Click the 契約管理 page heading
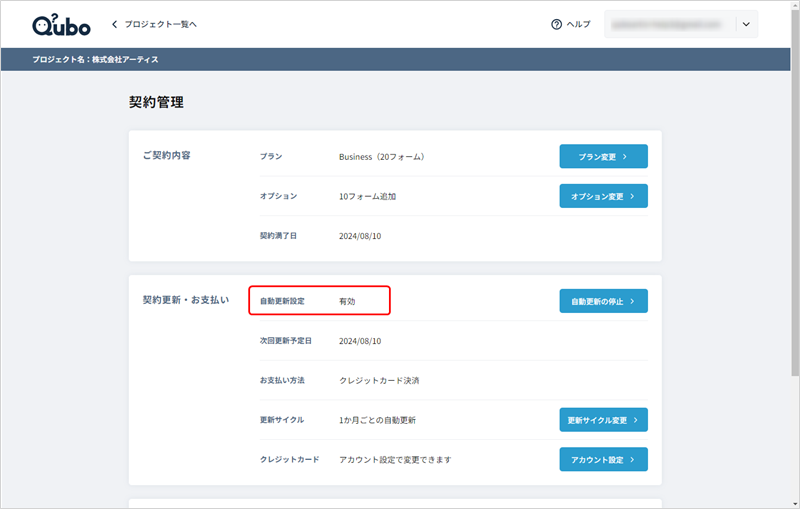The height and width of the screenshot is (509, 800). [x=156, y=102]
